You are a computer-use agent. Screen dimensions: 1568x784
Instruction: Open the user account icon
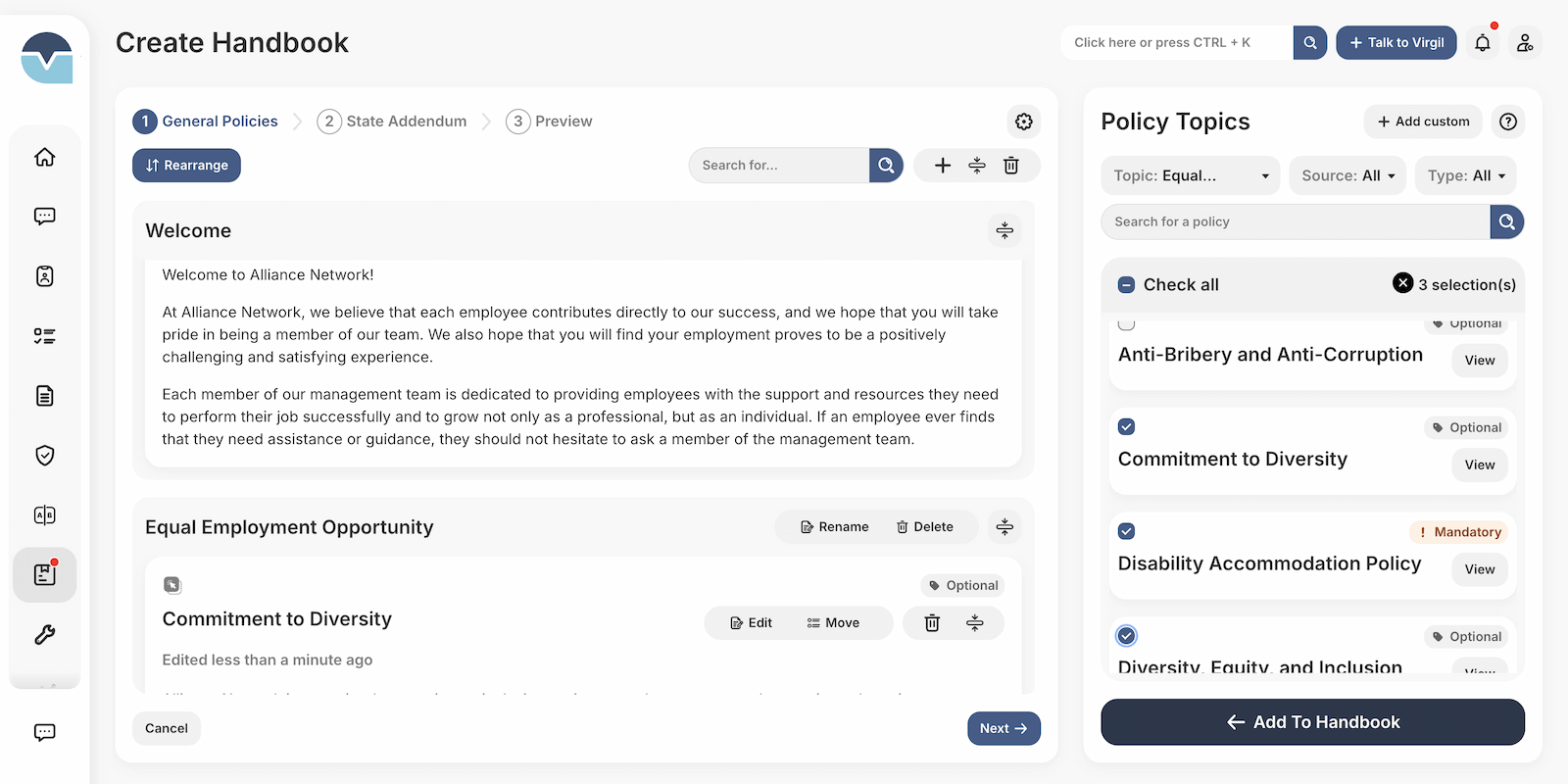pyautogui.click(x=1525, y=43)
